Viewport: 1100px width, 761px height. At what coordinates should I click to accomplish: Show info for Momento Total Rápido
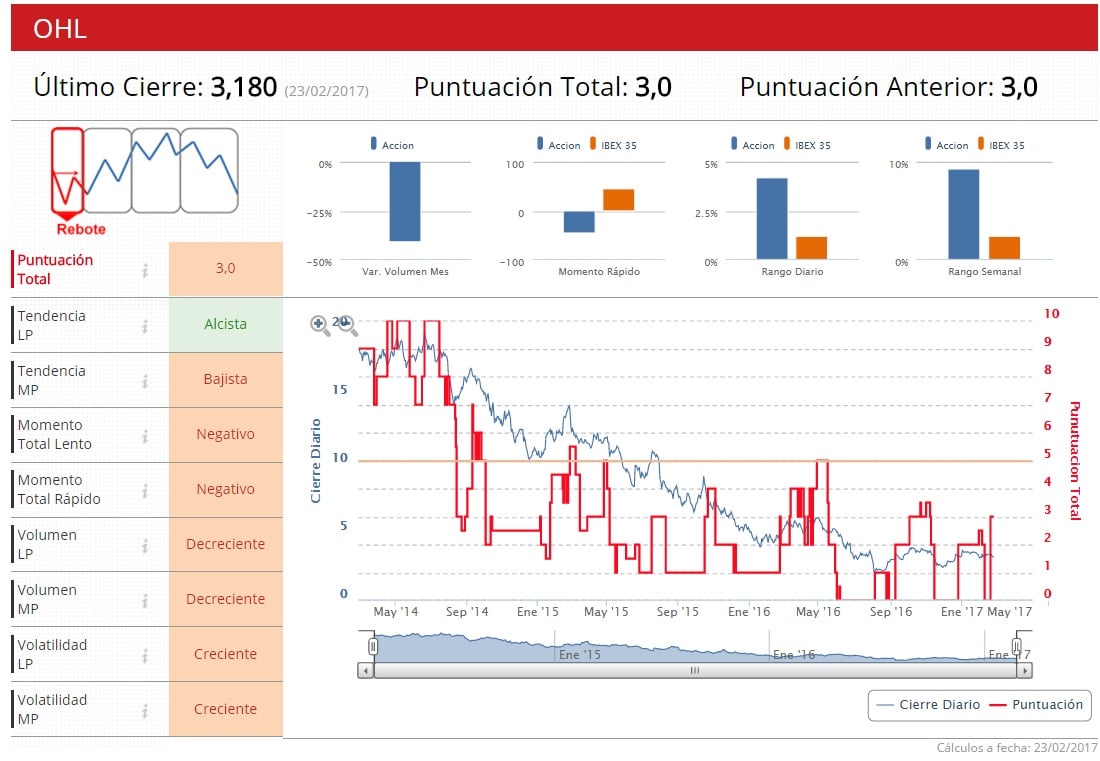click(145, 490)
